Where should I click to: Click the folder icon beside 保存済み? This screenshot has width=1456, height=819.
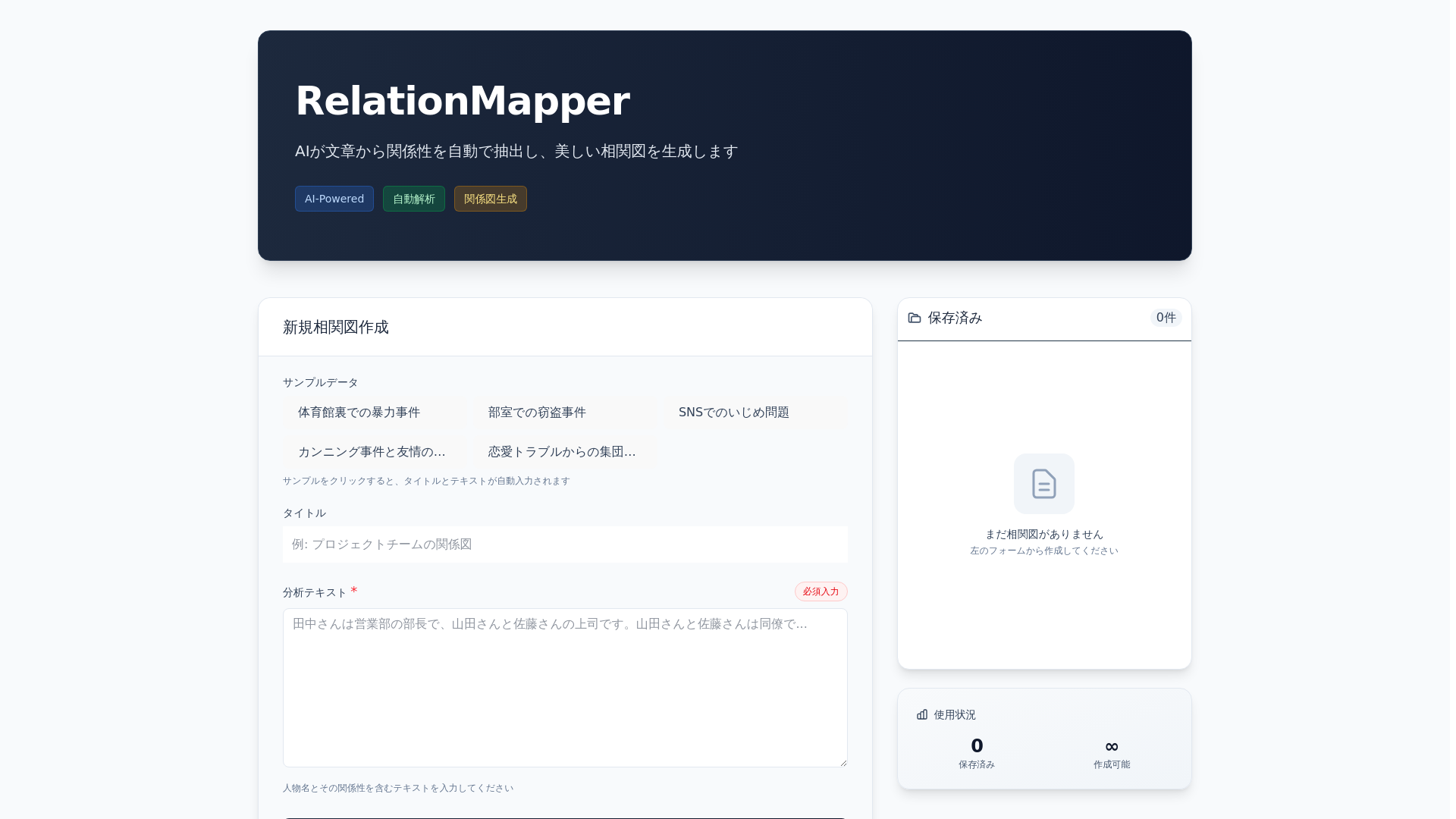915,318
